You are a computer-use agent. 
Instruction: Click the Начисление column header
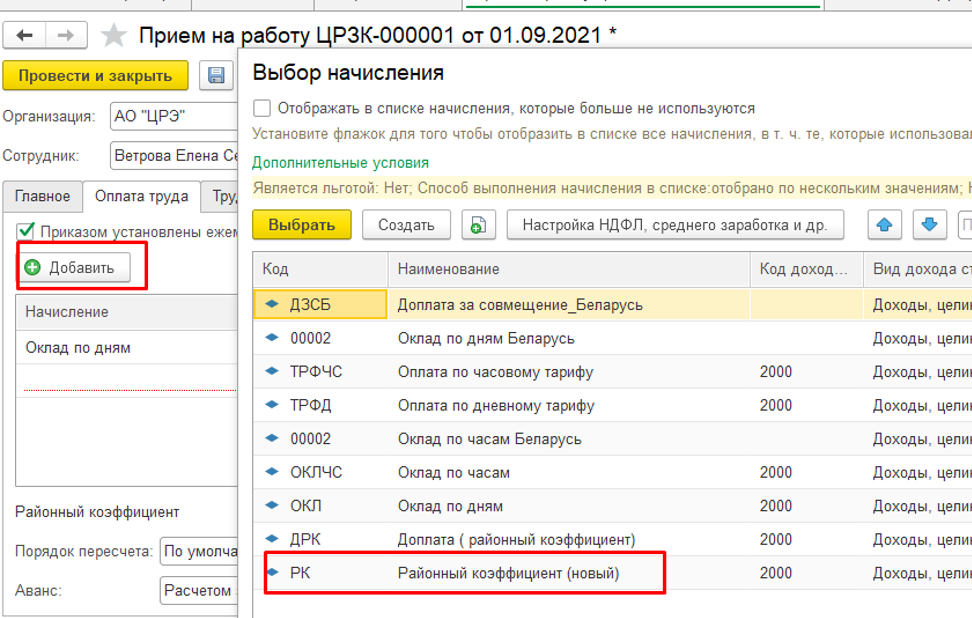[126, 312]
